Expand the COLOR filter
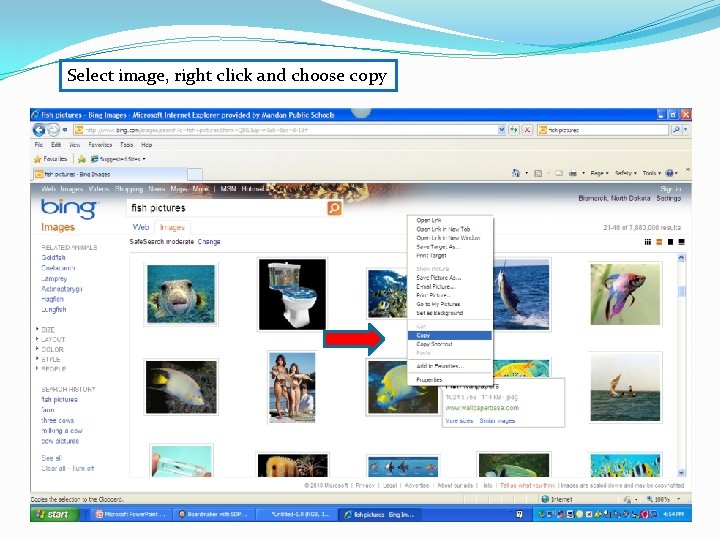This screenshot has width=720, height=540. [x=52, y=349]
